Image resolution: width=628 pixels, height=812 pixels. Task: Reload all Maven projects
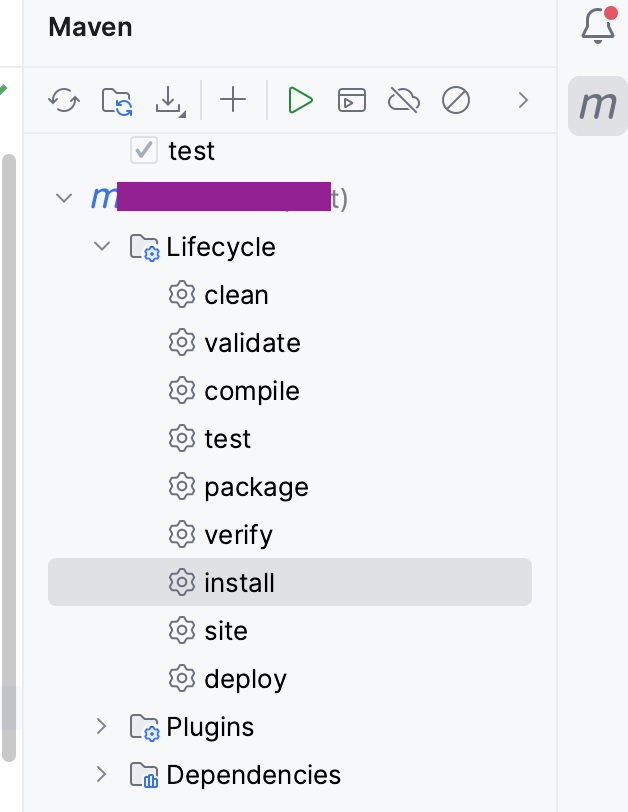pos(64,100)
